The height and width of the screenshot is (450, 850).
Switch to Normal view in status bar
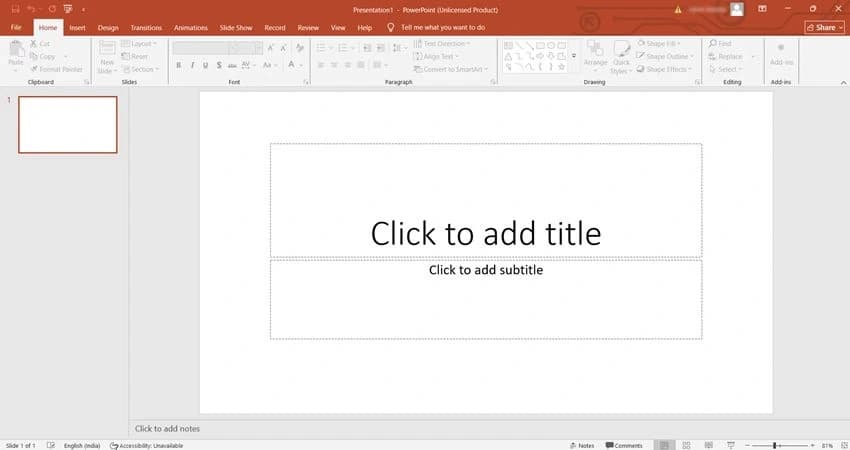664,445
